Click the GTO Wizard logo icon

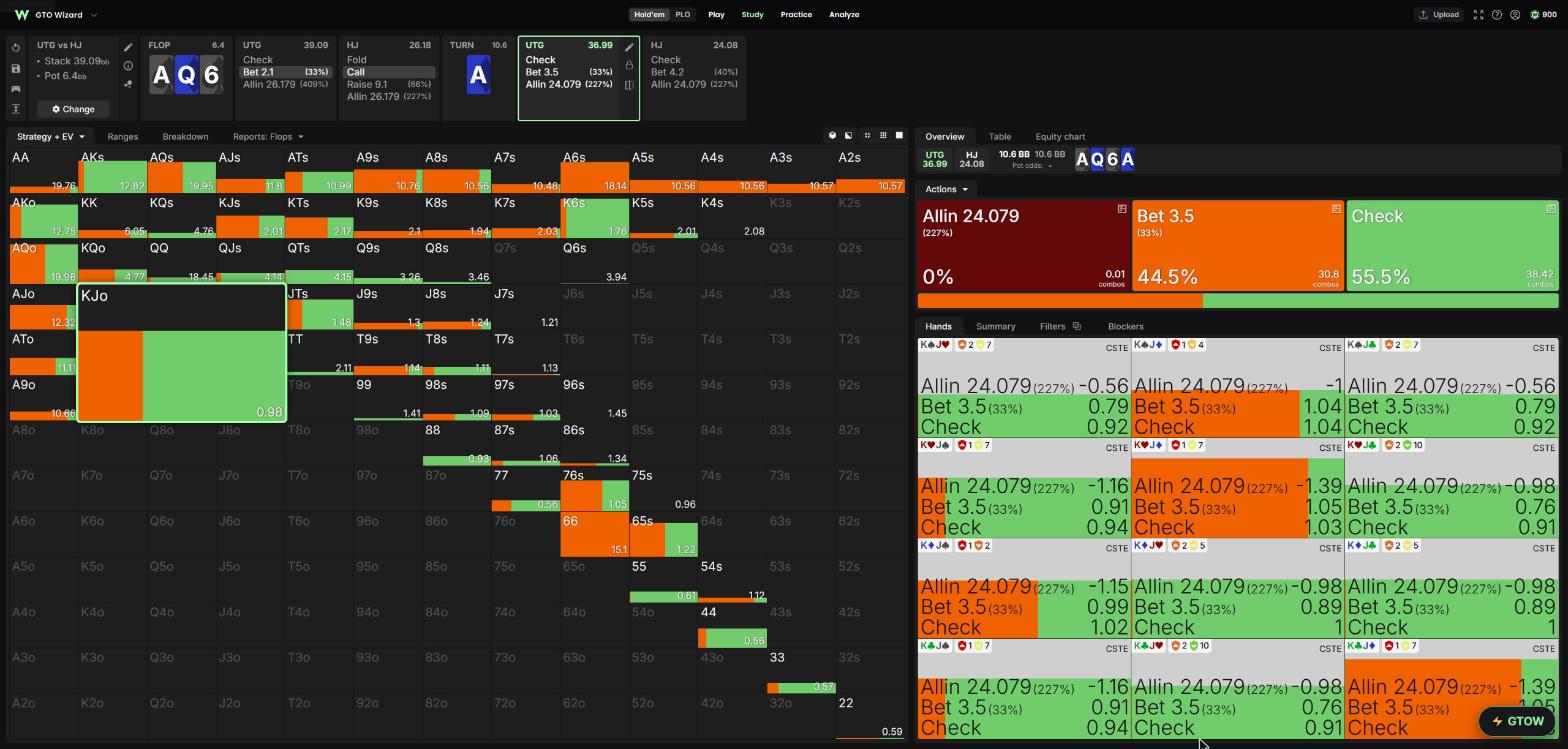click(21, 15)
